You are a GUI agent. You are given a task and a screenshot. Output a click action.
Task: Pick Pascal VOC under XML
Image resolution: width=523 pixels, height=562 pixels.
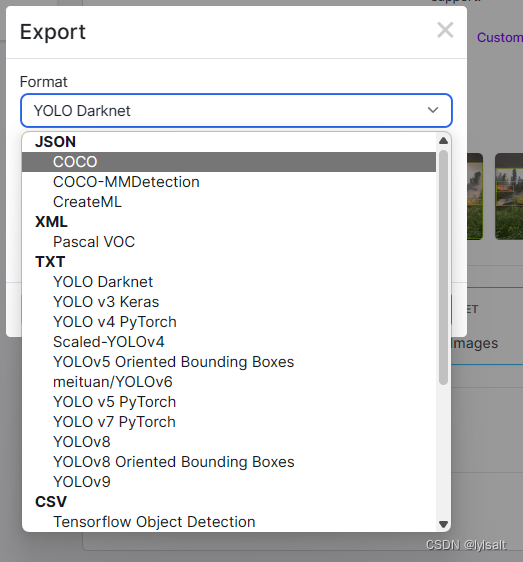pyautogui.click(x=229, y=242)
